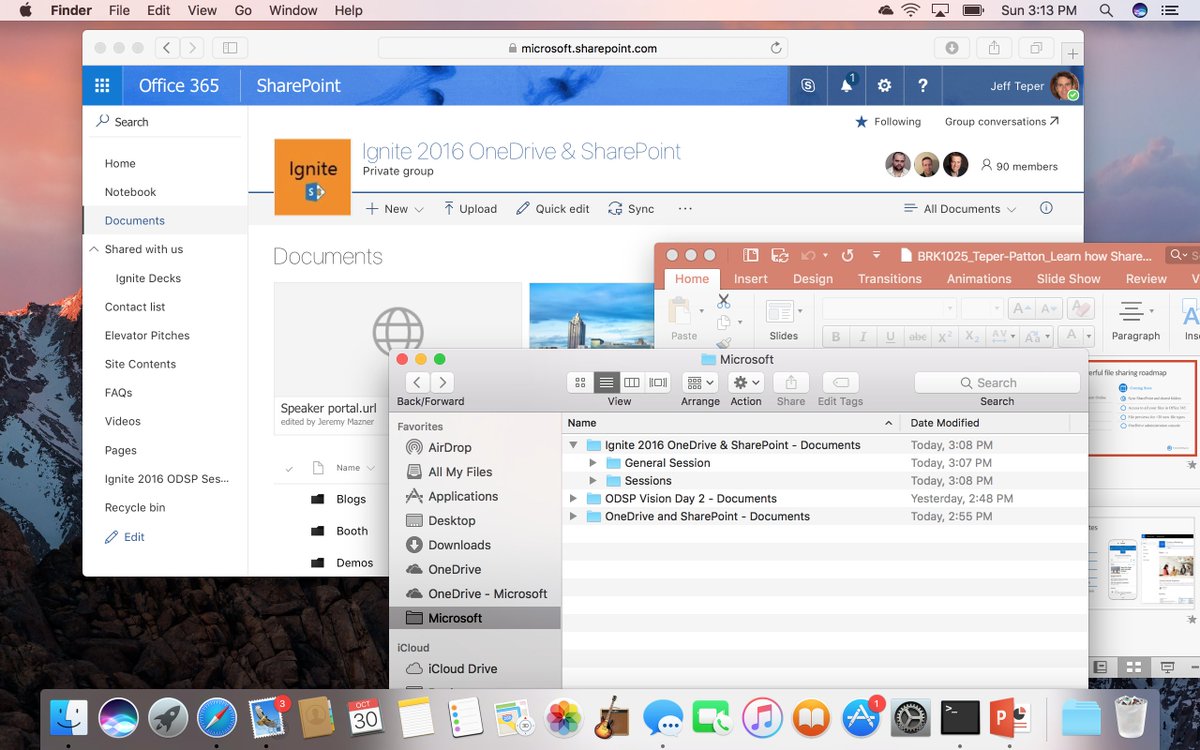The width and height of the screenshot is (1200, 750).
Task: Click the Upload button in SharePoint
Action: 470,209
